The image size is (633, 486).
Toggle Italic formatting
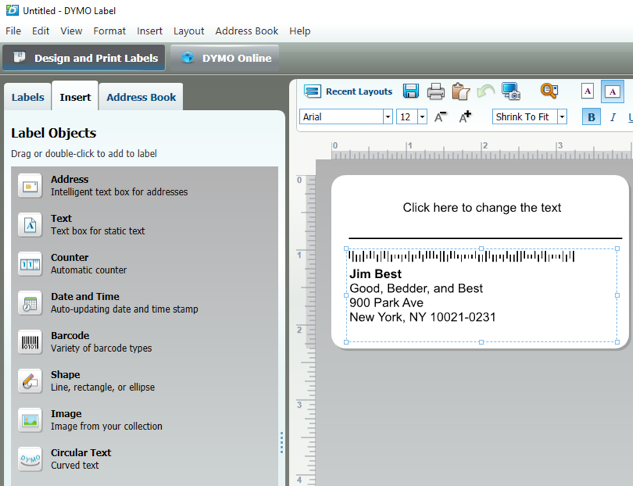pos(613,117)
